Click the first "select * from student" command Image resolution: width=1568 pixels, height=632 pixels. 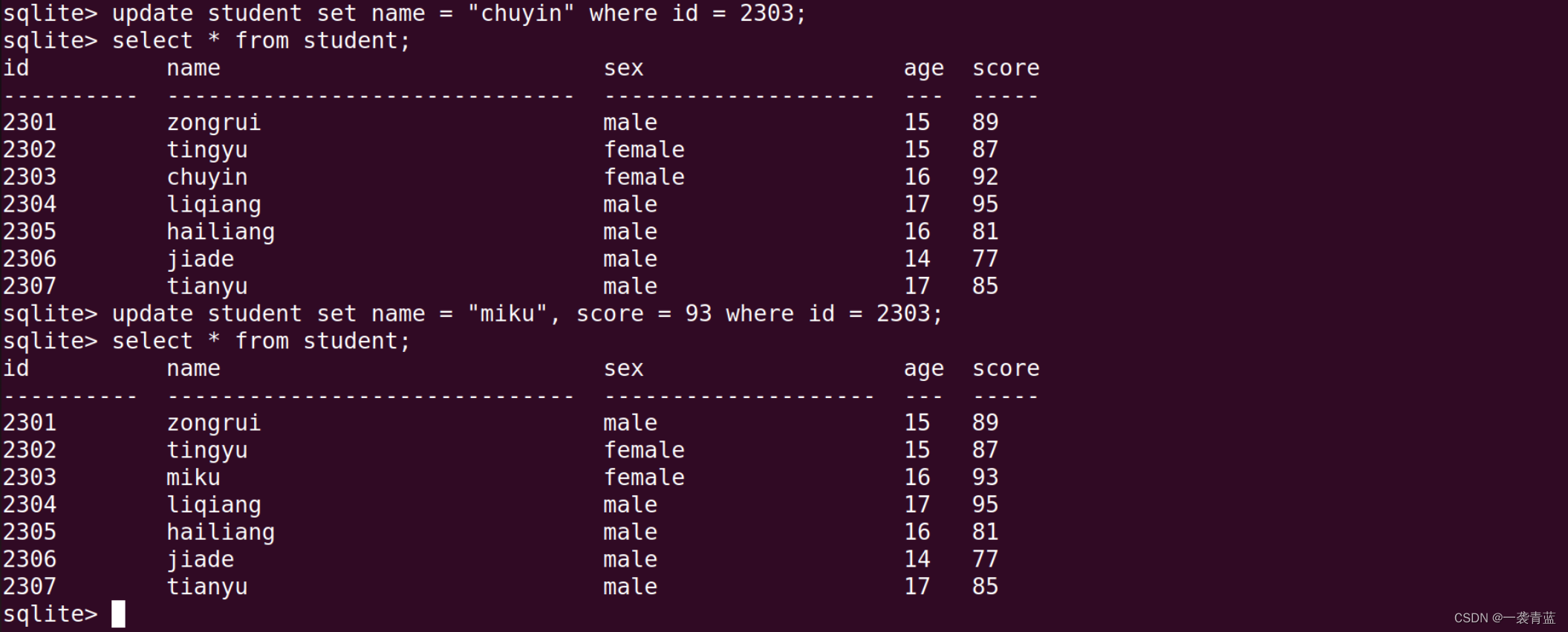click(261, 42)
